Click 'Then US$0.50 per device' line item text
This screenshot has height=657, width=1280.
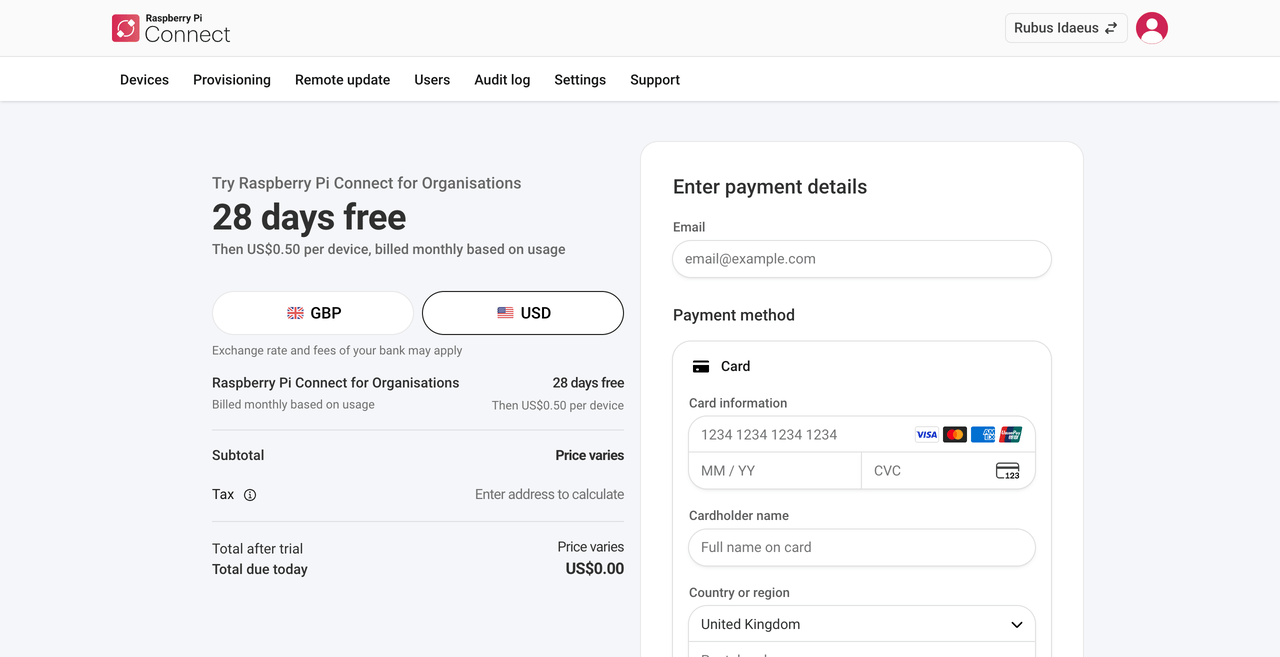pyautogui.click(x=558, y=406)
